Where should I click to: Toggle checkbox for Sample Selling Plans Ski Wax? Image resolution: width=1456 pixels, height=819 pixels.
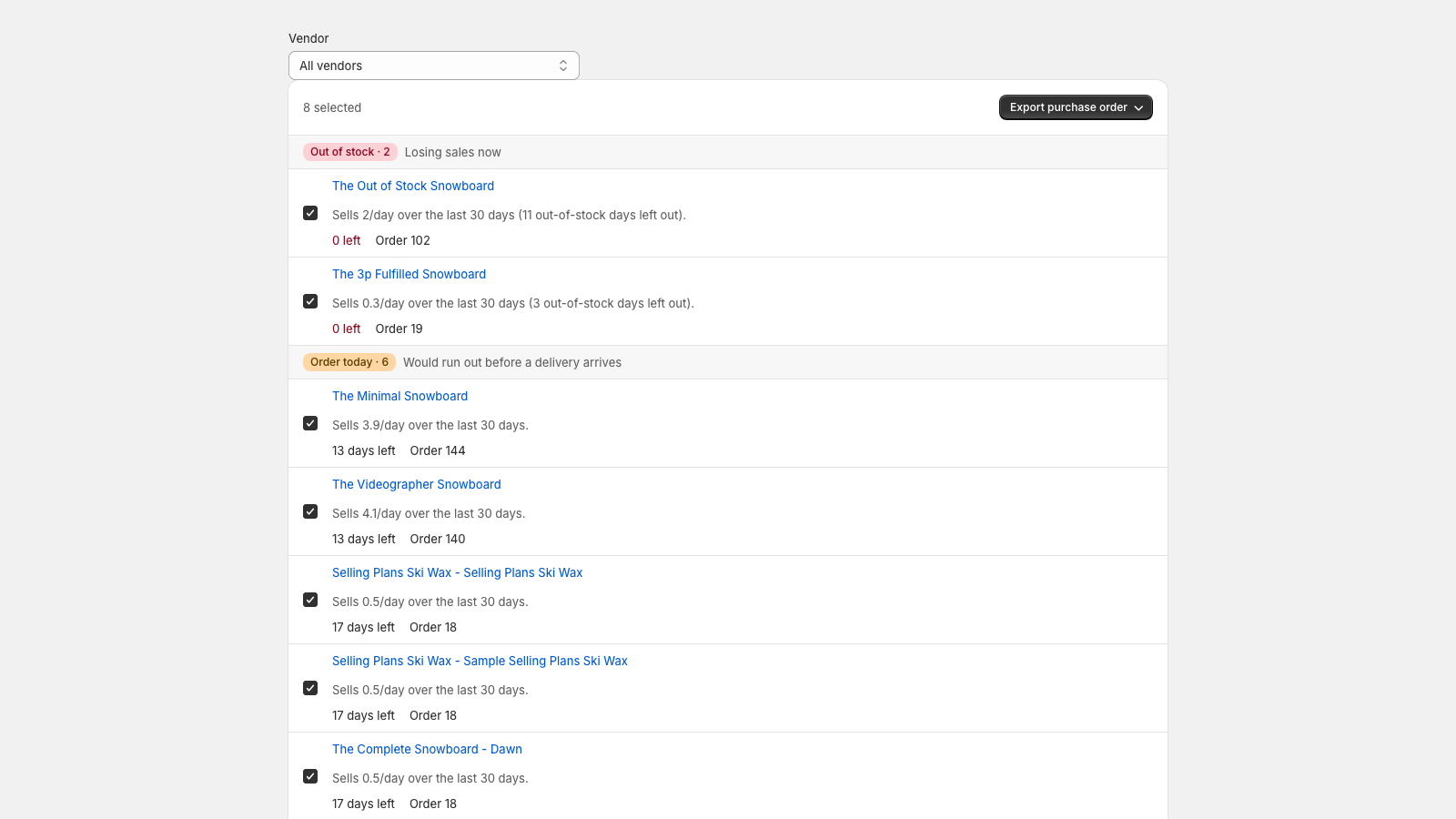310,688
